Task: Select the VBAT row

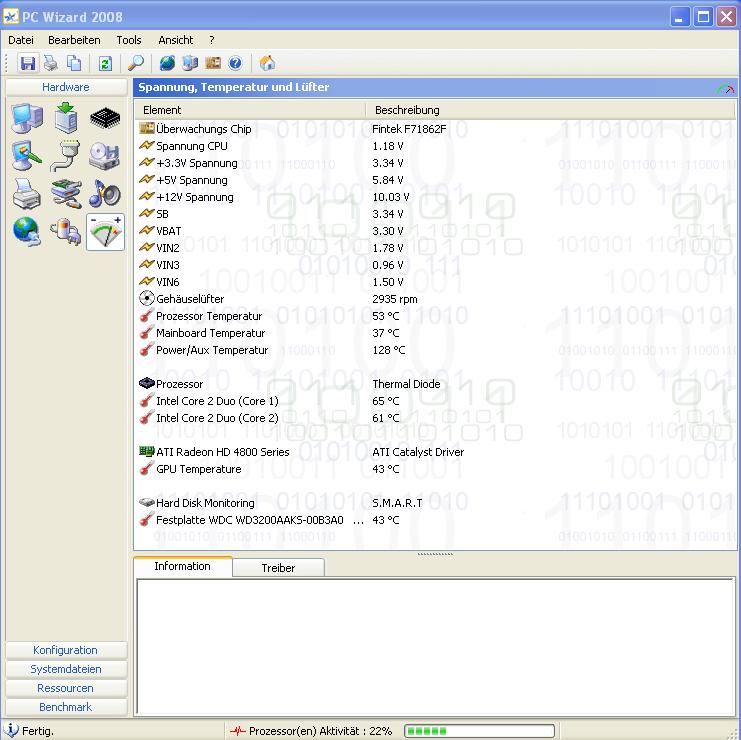Action: 435,231
